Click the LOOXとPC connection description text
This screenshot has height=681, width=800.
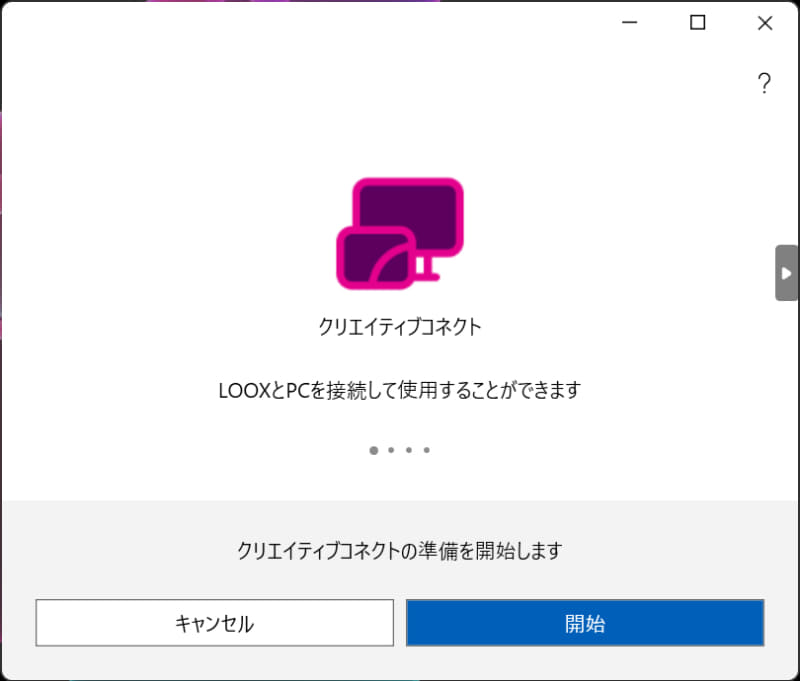400,389
